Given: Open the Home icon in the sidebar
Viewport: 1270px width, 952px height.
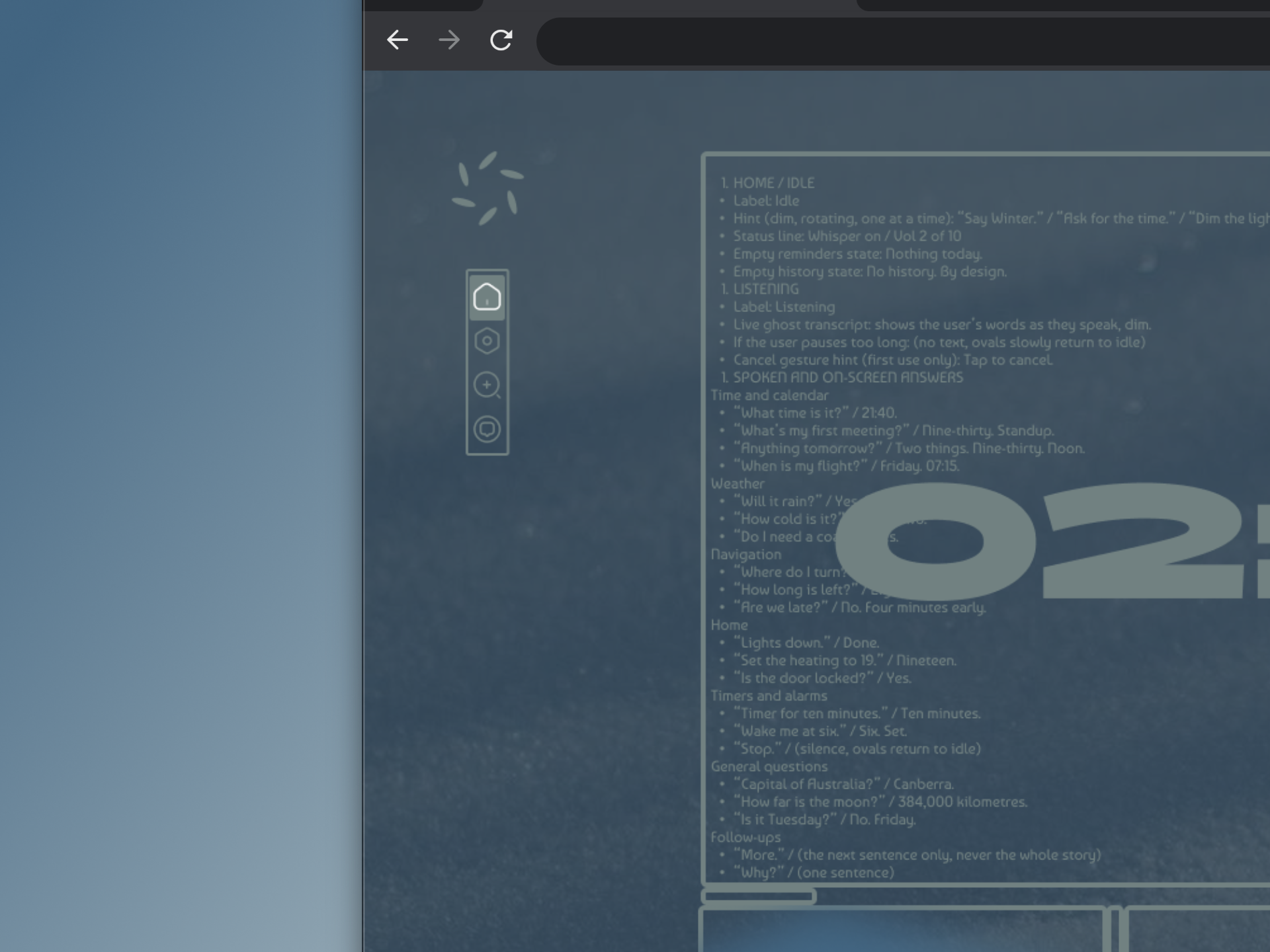Looking at the screenshot, I should pos(487,297).
